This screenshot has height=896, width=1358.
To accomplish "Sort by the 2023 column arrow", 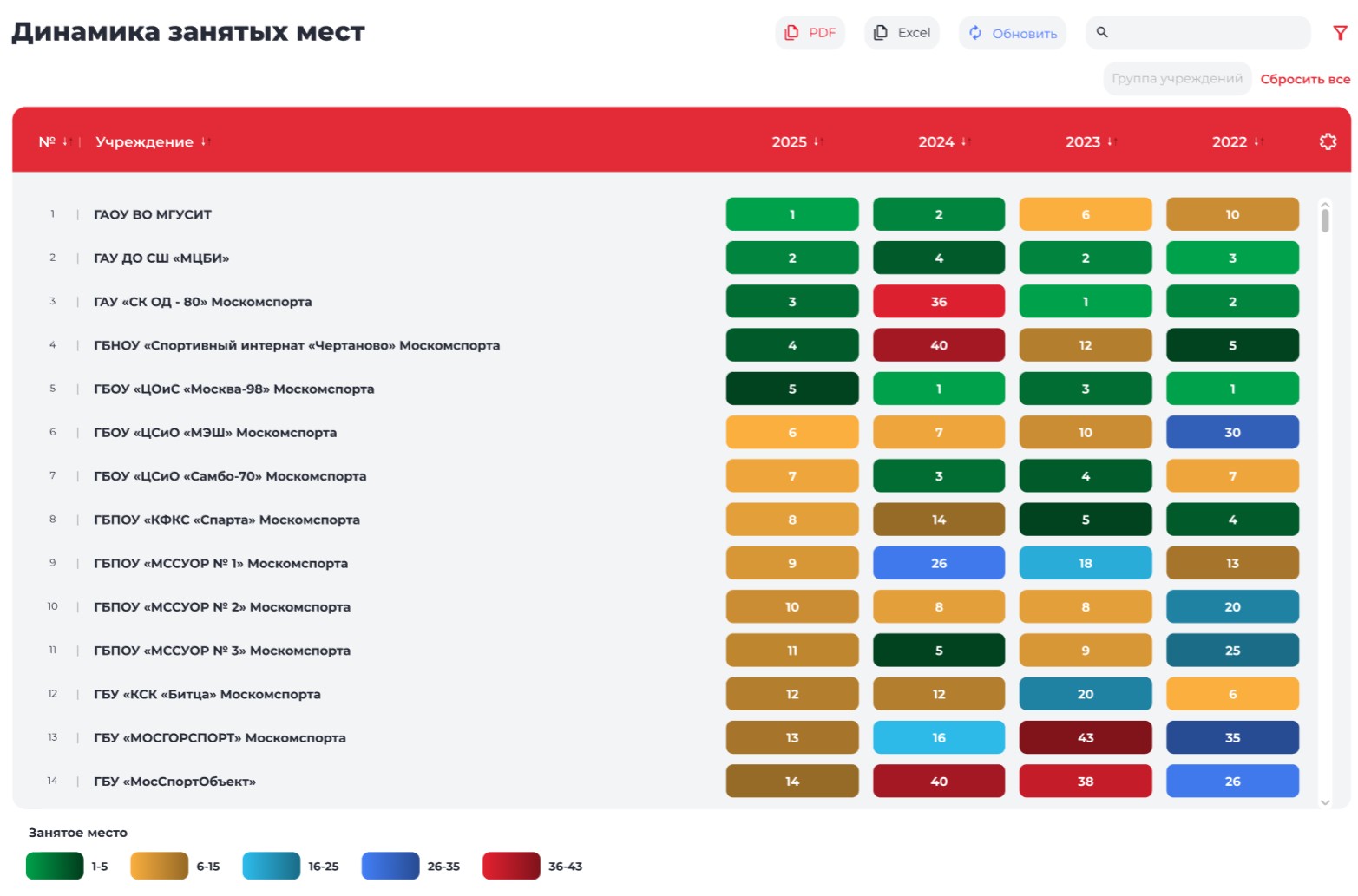I will tap(1110, 141).
